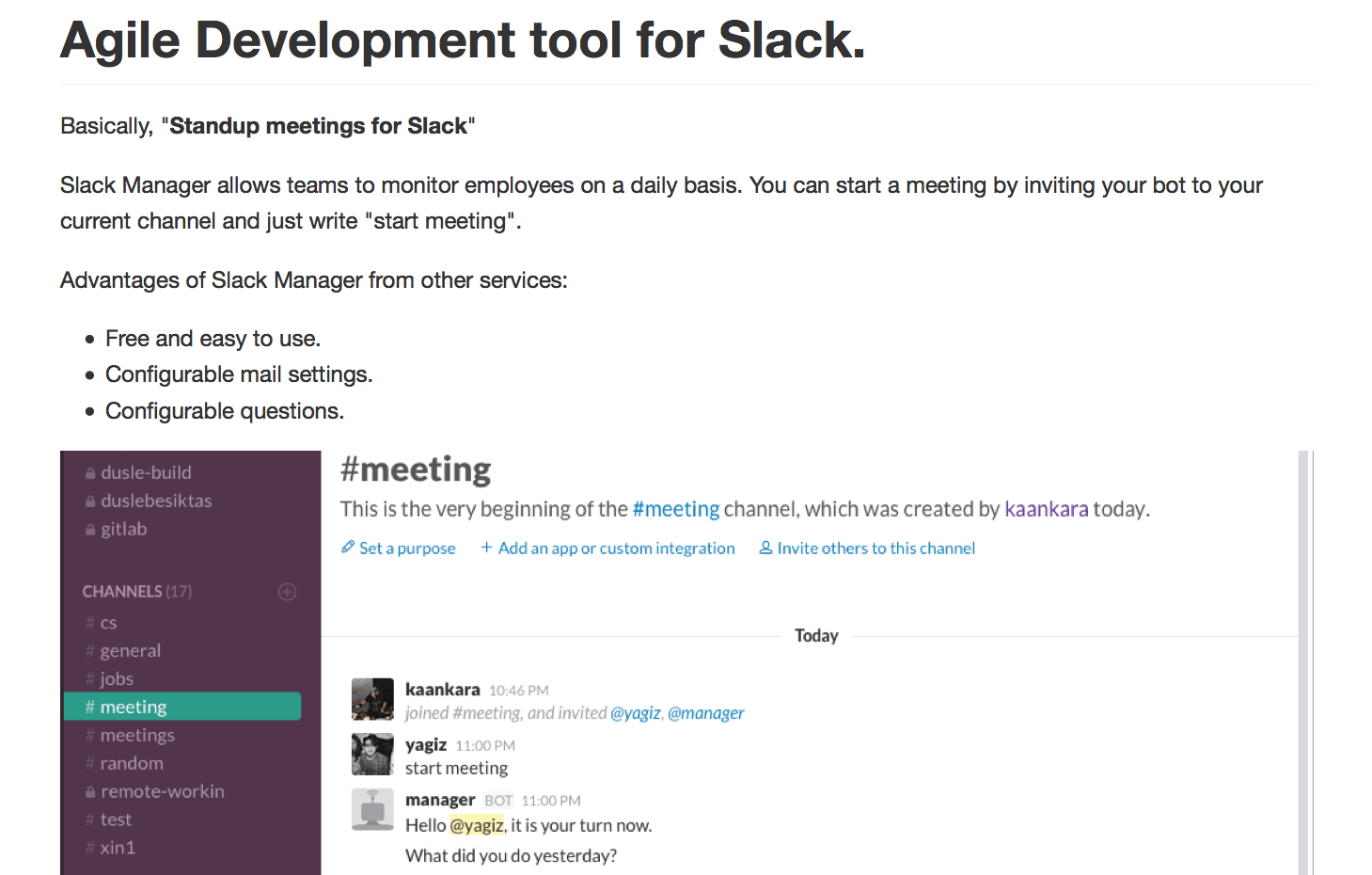1372x875 pixels.
Task: Click the lock icon beside dusle-build channel
Action: tap(89, 471)
